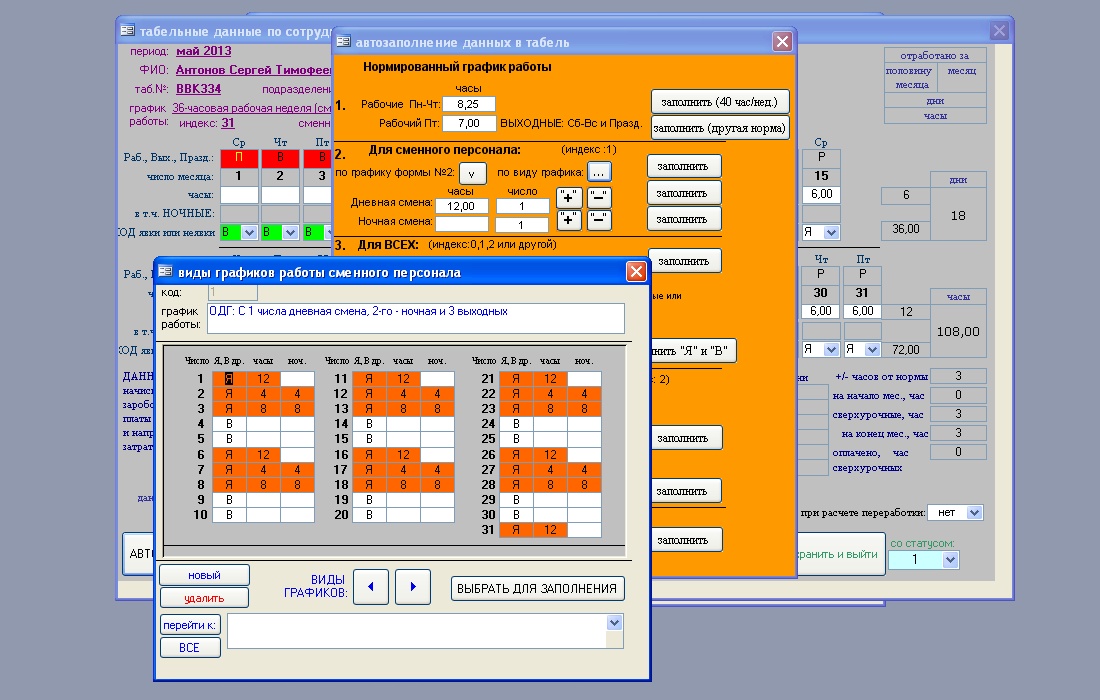
Task: Close the 'виды графиков работы' dialog
Action: (636, 271)
